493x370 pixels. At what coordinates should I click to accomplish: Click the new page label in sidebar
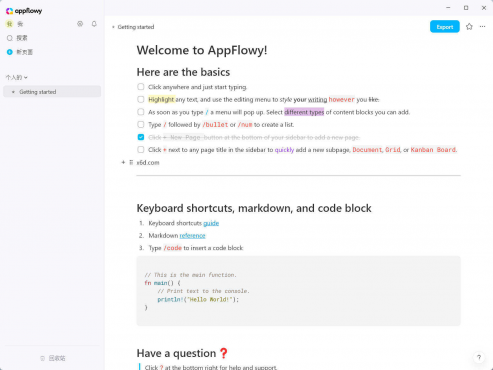click(x=25, y=52)
